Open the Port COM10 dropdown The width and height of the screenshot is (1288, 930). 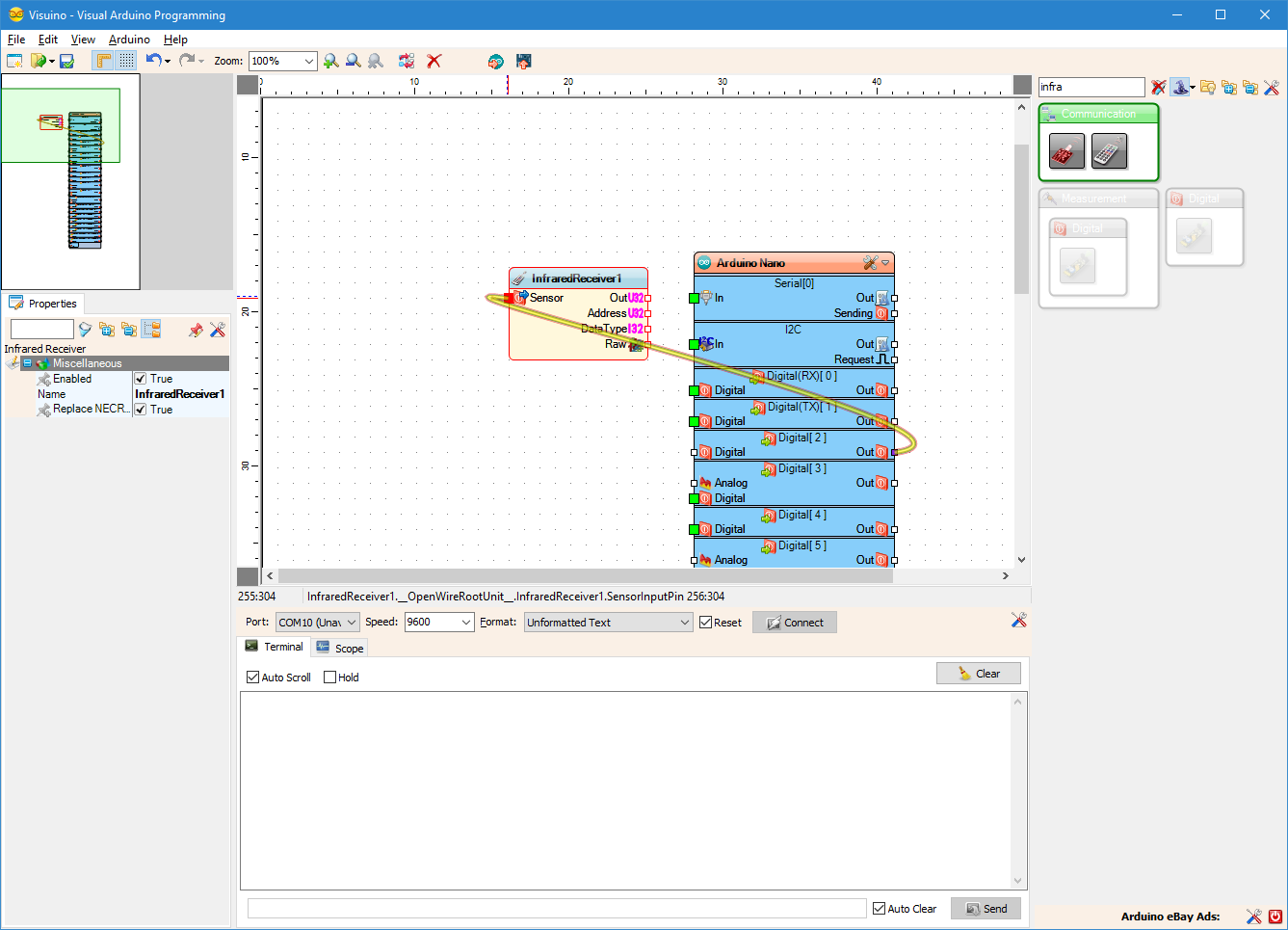pyautogui.click(x=318, y=623)
